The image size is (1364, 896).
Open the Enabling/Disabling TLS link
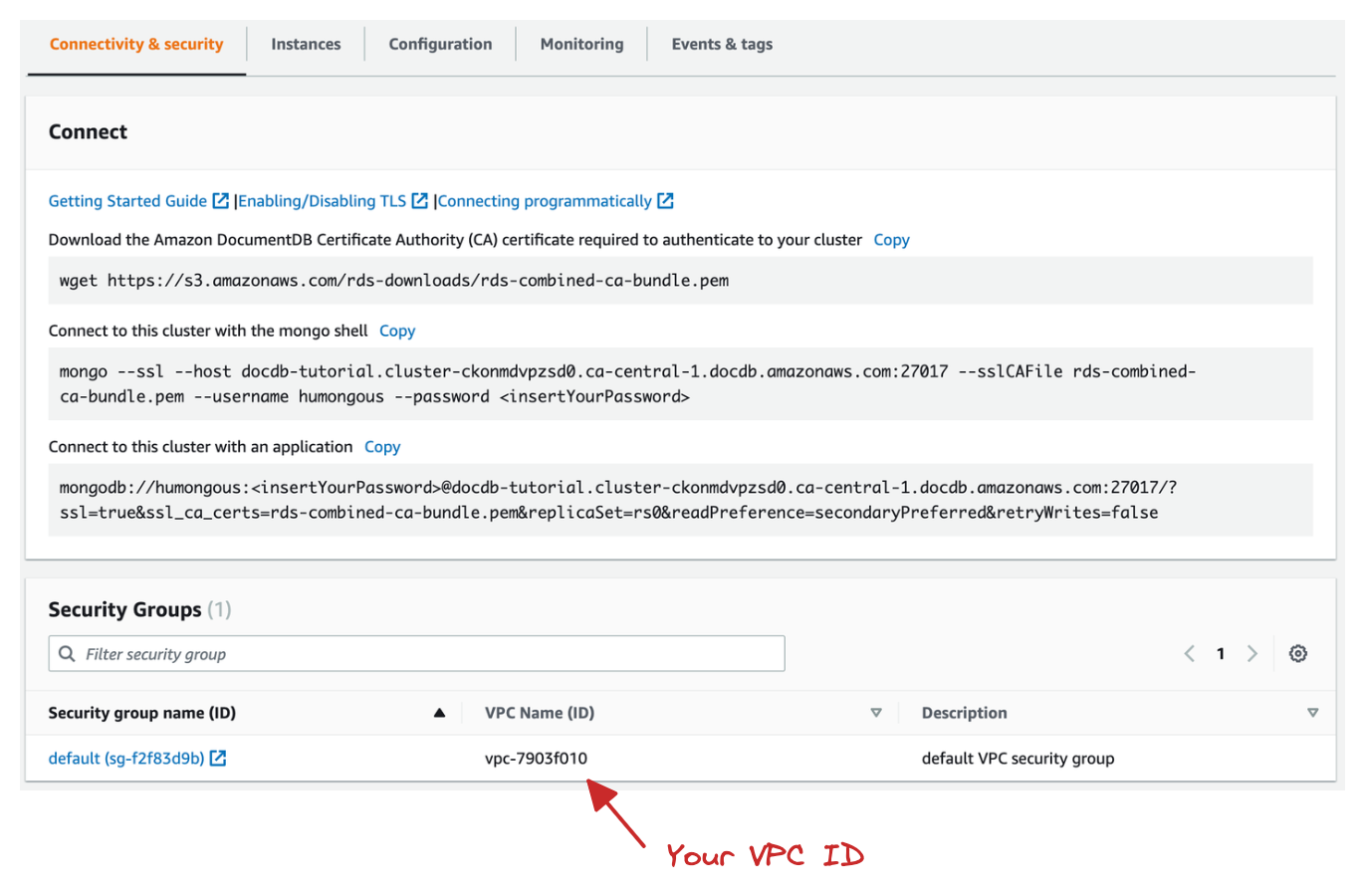323,201
